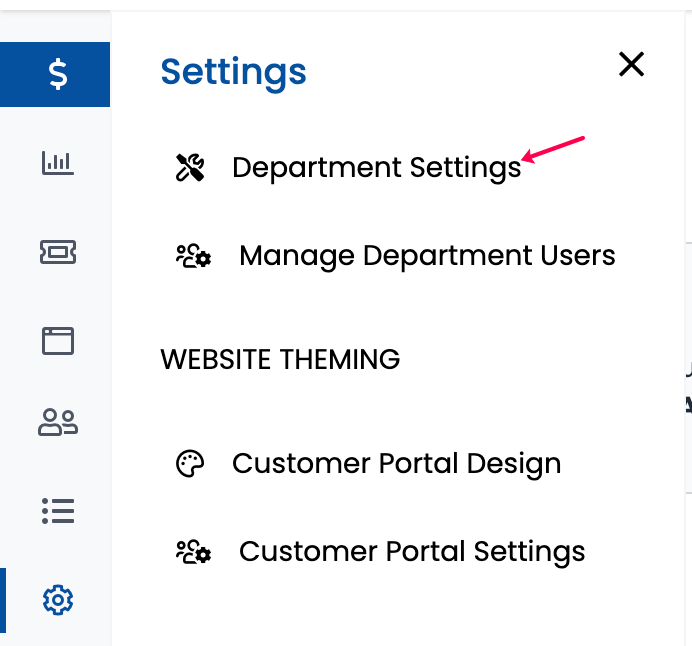Click the wrench and screwdriver tools icon

tap(190, 168)
